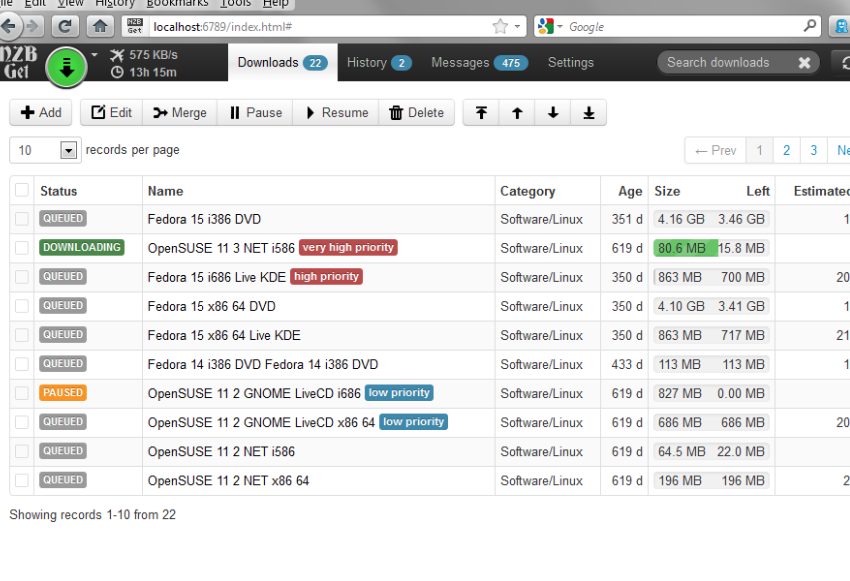Click the size bar of Fedora 15 i386 DVD
The image size is (850, 581).
click(711, 219)
